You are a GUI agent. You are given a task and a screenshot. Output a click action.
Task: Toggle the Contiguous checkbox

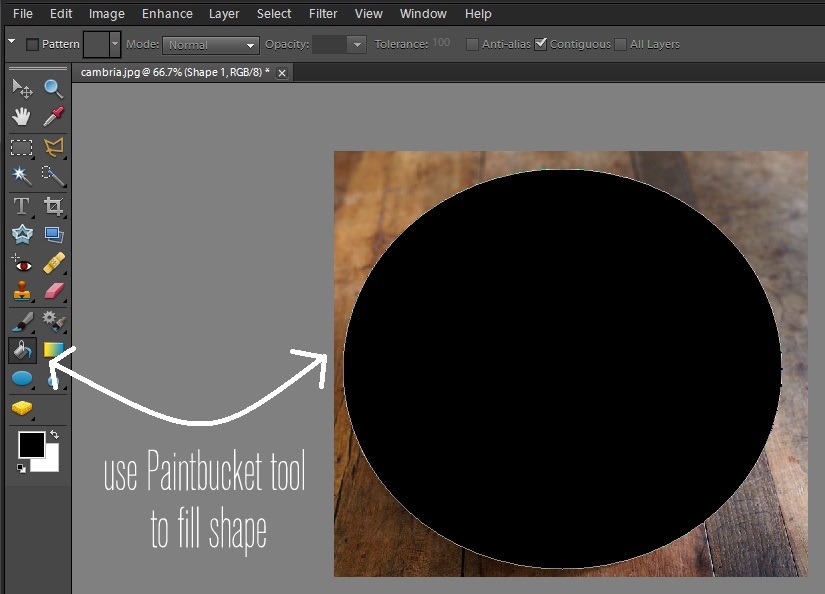(x=541, y=44)
